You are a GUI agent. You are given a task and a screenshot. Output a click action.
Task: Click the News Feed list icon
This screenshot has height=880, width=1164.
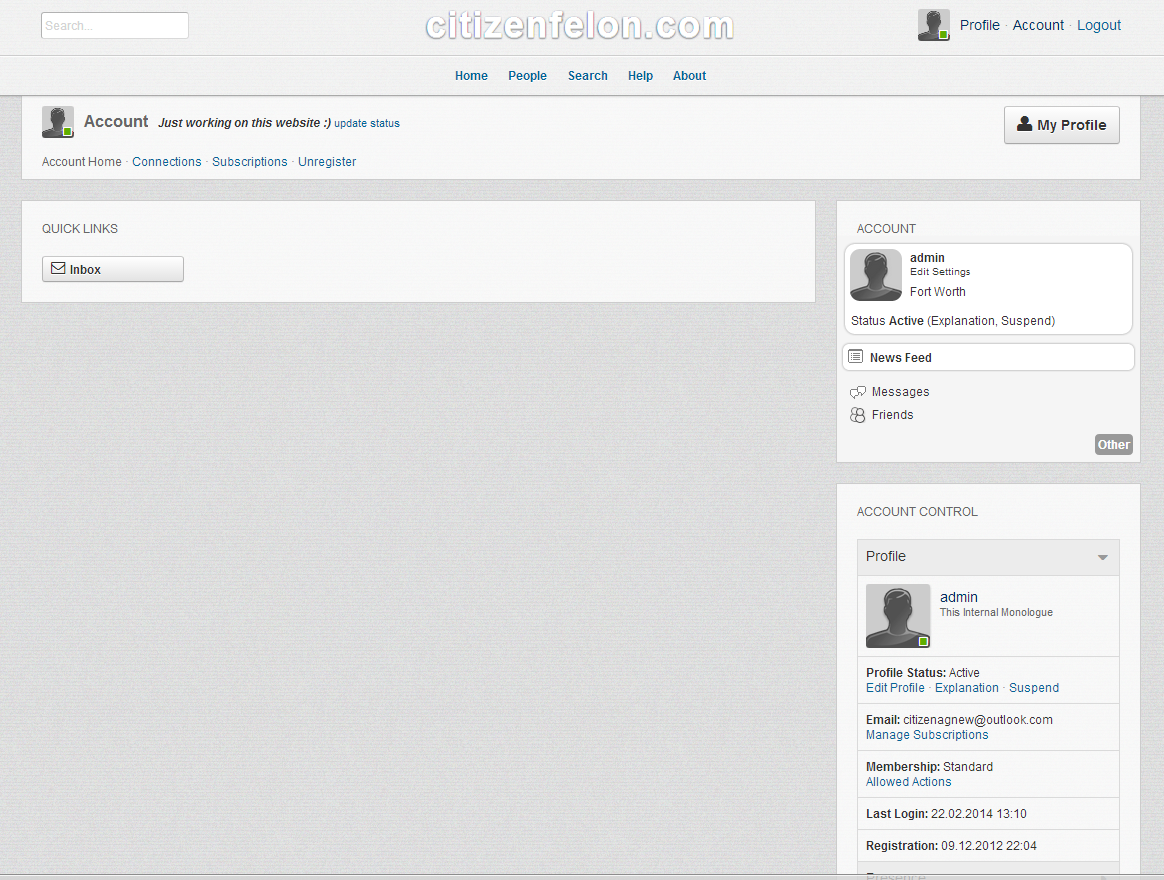tap(855, 357)
